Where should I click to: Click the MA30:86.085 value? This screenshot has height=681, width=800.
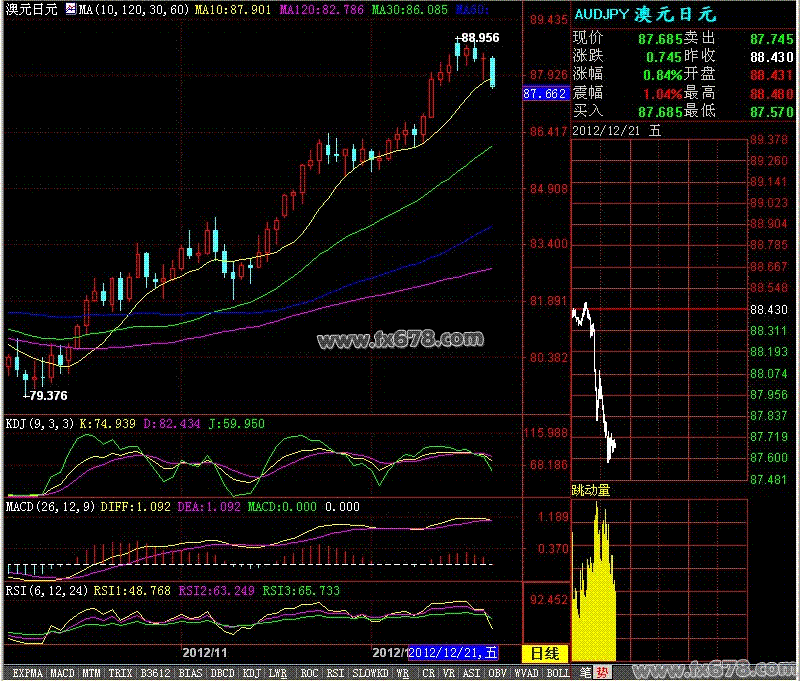tap(410, 9)
